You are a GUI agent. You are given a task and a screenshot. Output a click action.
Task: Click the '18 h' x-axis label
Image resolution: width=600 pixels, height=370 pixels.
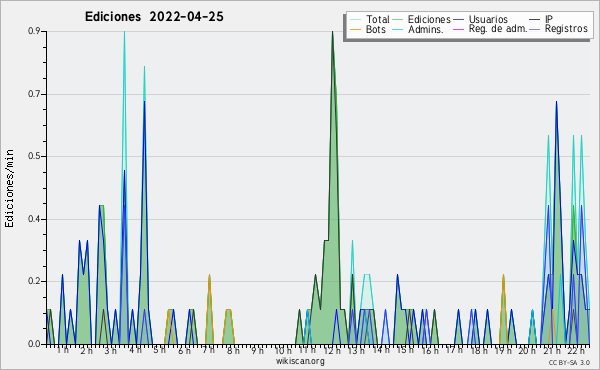(479, 350)
